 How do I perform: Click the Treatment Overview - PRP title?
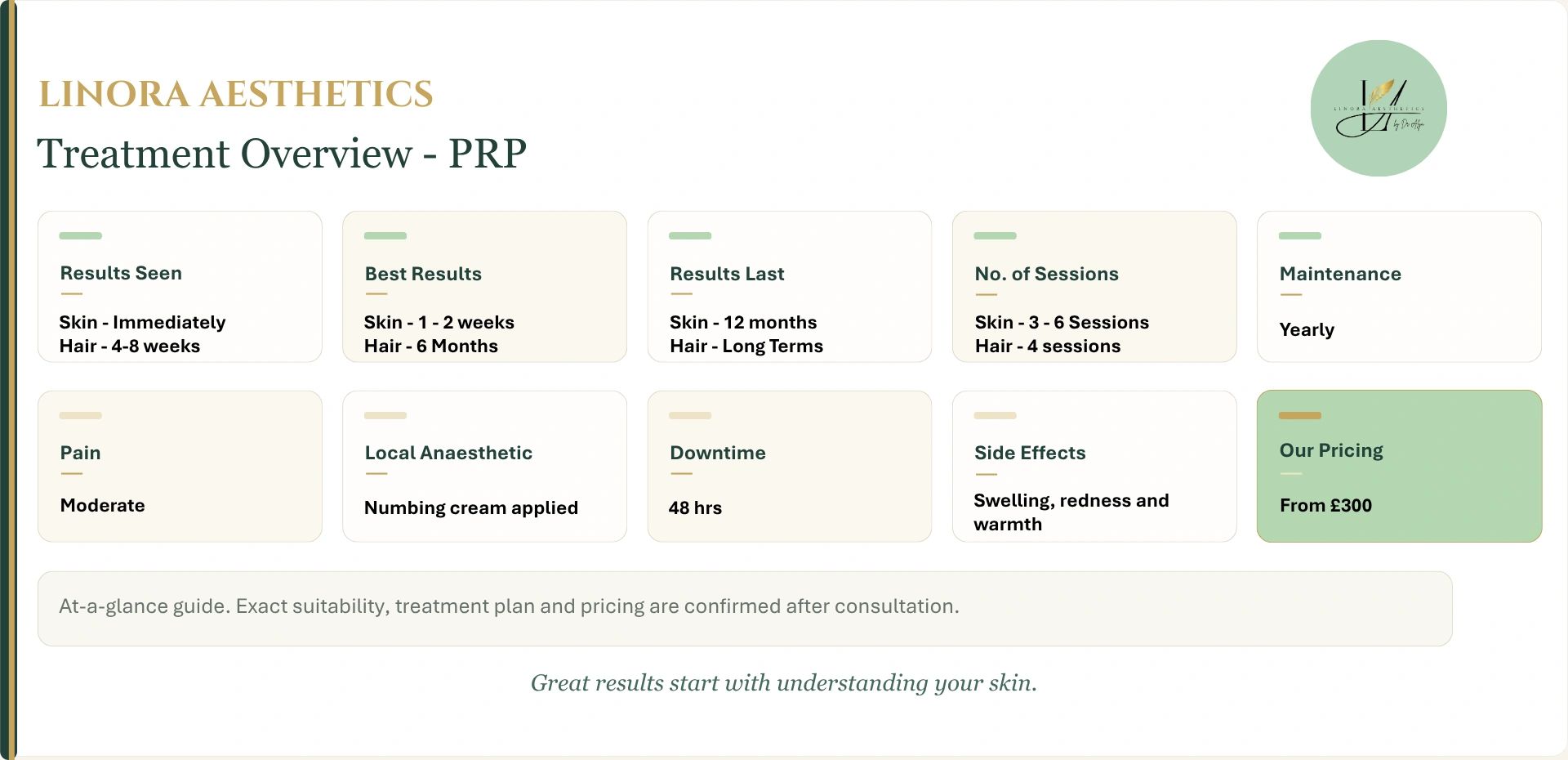[x=282, y=154]
